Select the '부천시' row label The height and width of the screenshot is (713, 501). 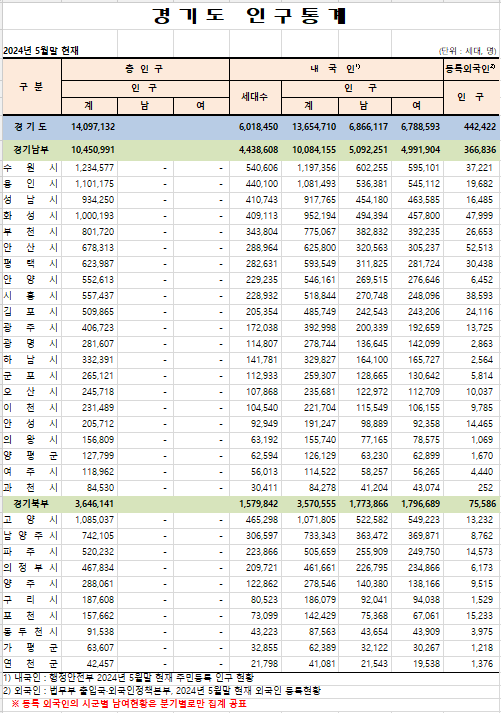click(x=30, y=232)
